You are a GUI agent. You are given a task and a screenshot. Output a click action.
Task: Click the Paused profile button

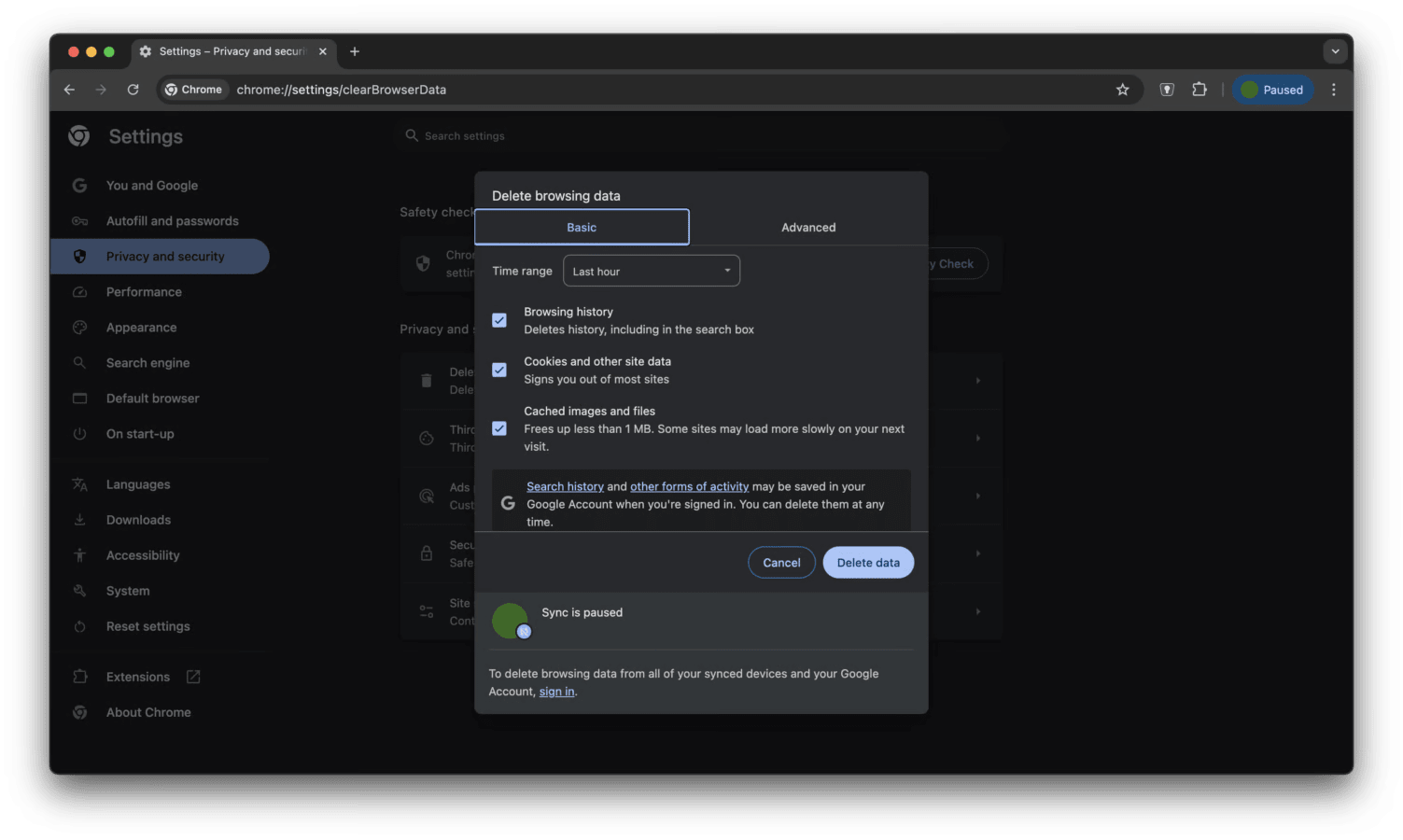click(1273, 90)
